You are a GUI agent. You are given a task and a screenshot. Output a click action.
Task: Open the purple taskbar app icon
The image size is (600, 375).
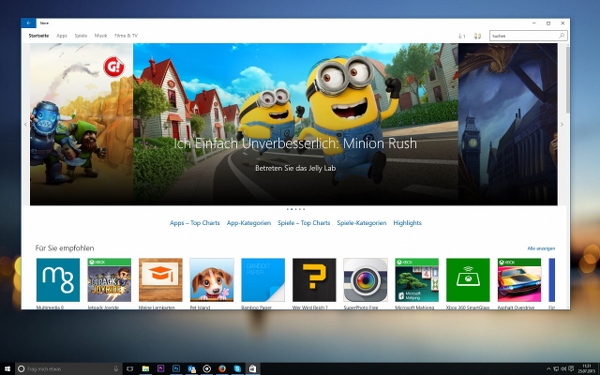161,369
